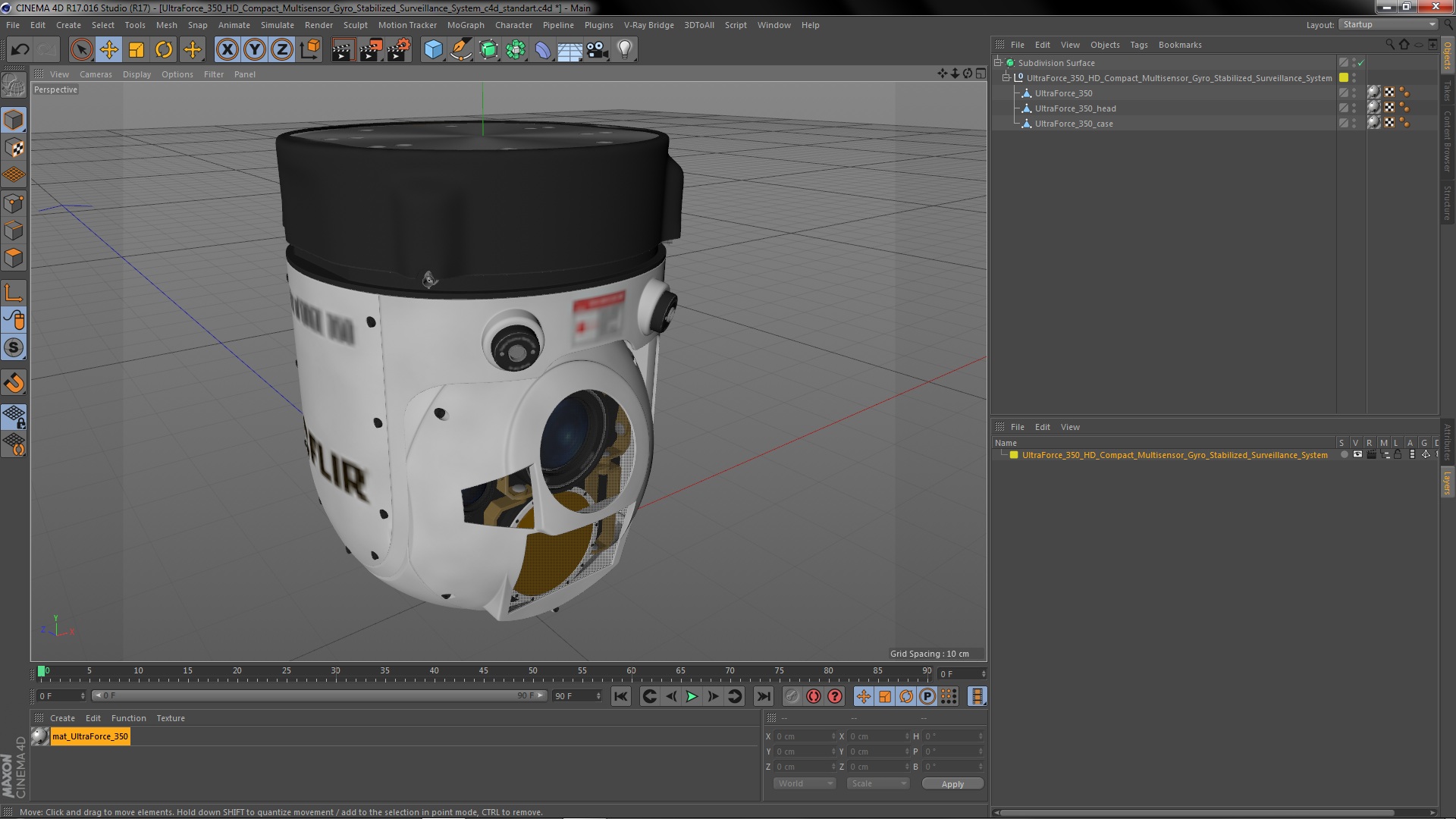Click the yellow layer color swatch in Layers panel

point(1014,455)
